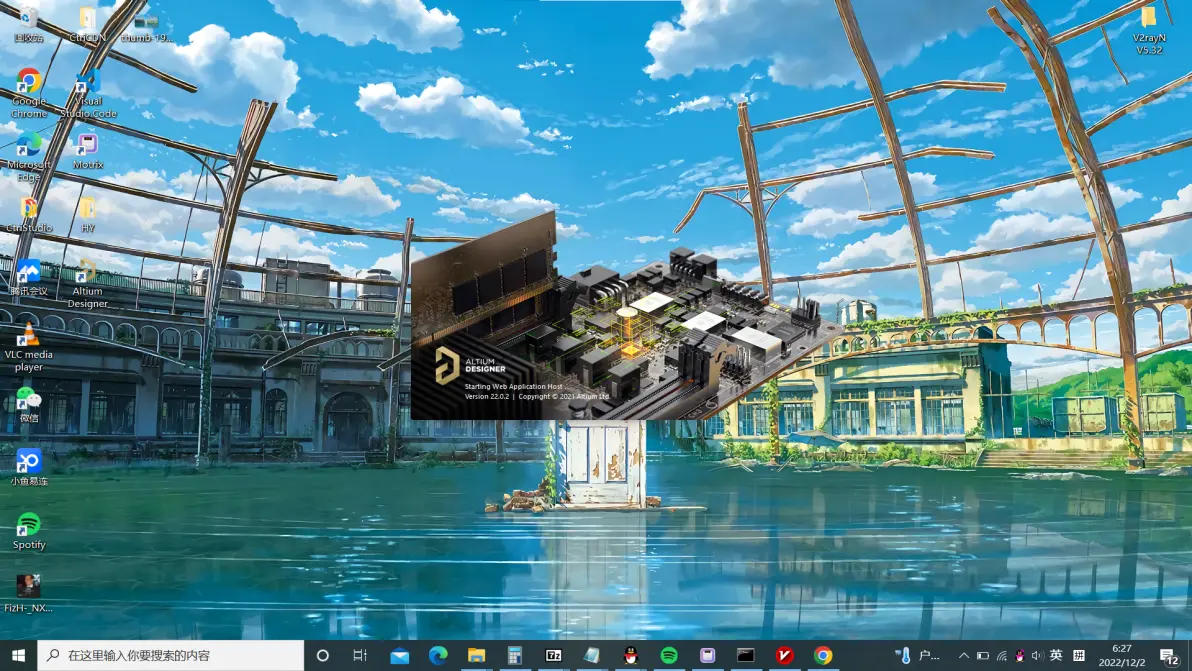Click the QQ tray icon
This screenshot has width=1192, height=671.
pyautogui.click(x=1019, y=655)
